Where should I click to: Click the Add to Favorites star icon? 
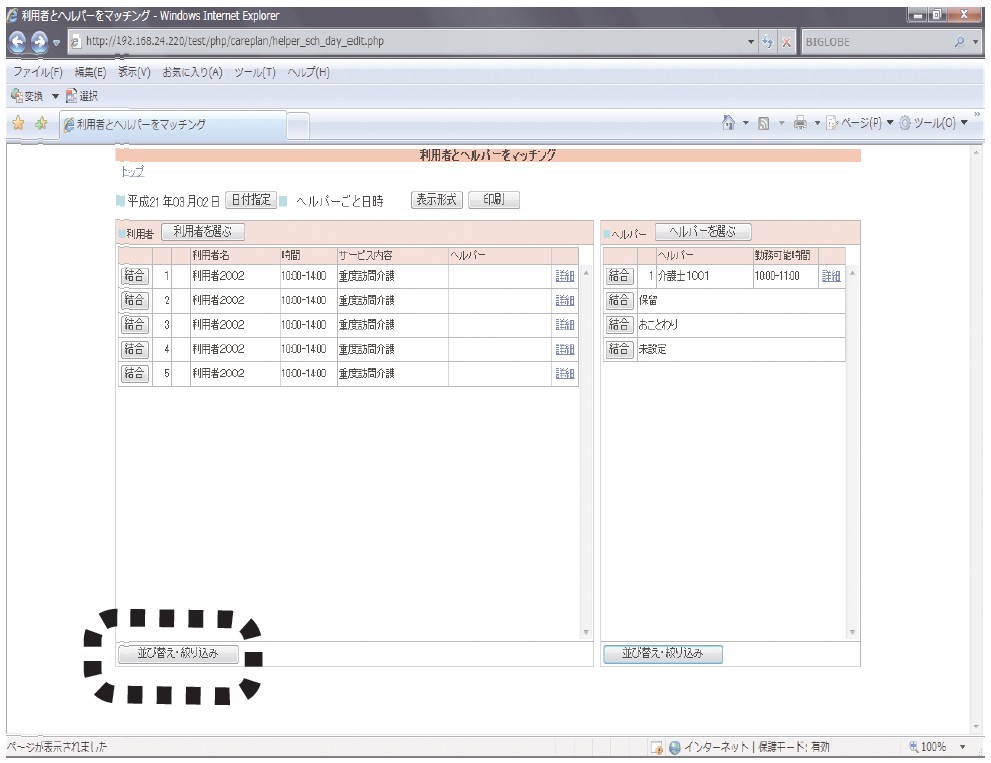(x=41, y=123)
